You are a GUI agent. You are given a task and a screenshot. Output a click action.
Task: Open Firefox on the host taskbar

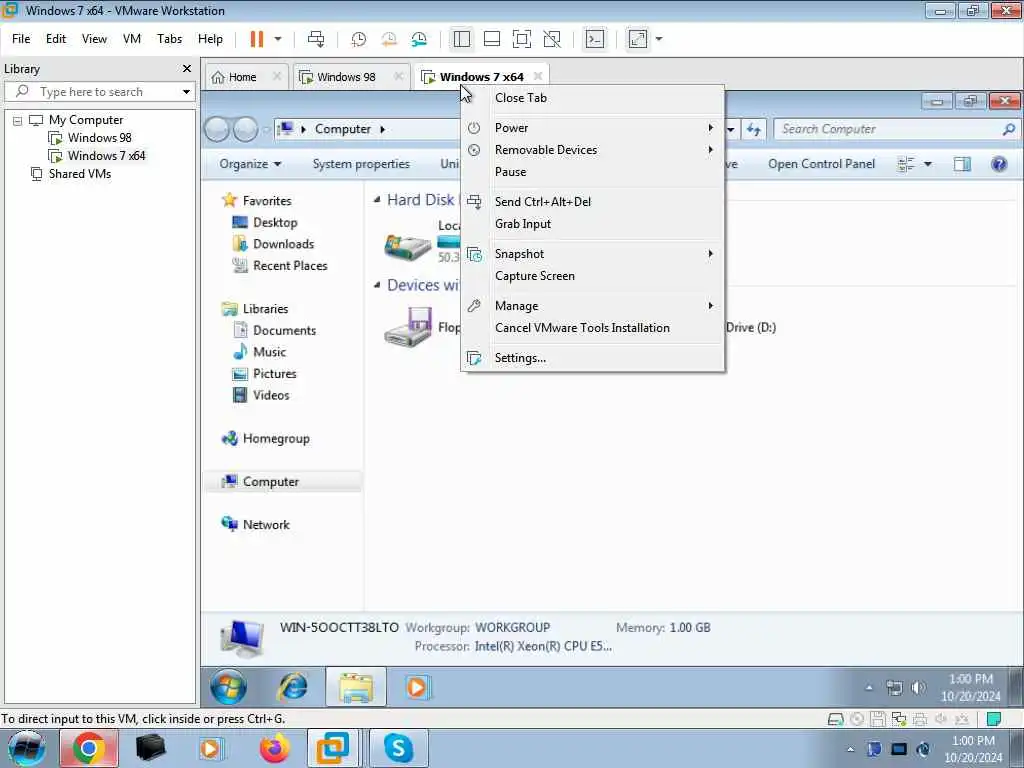pyautogui.click(x=274, y=748)
